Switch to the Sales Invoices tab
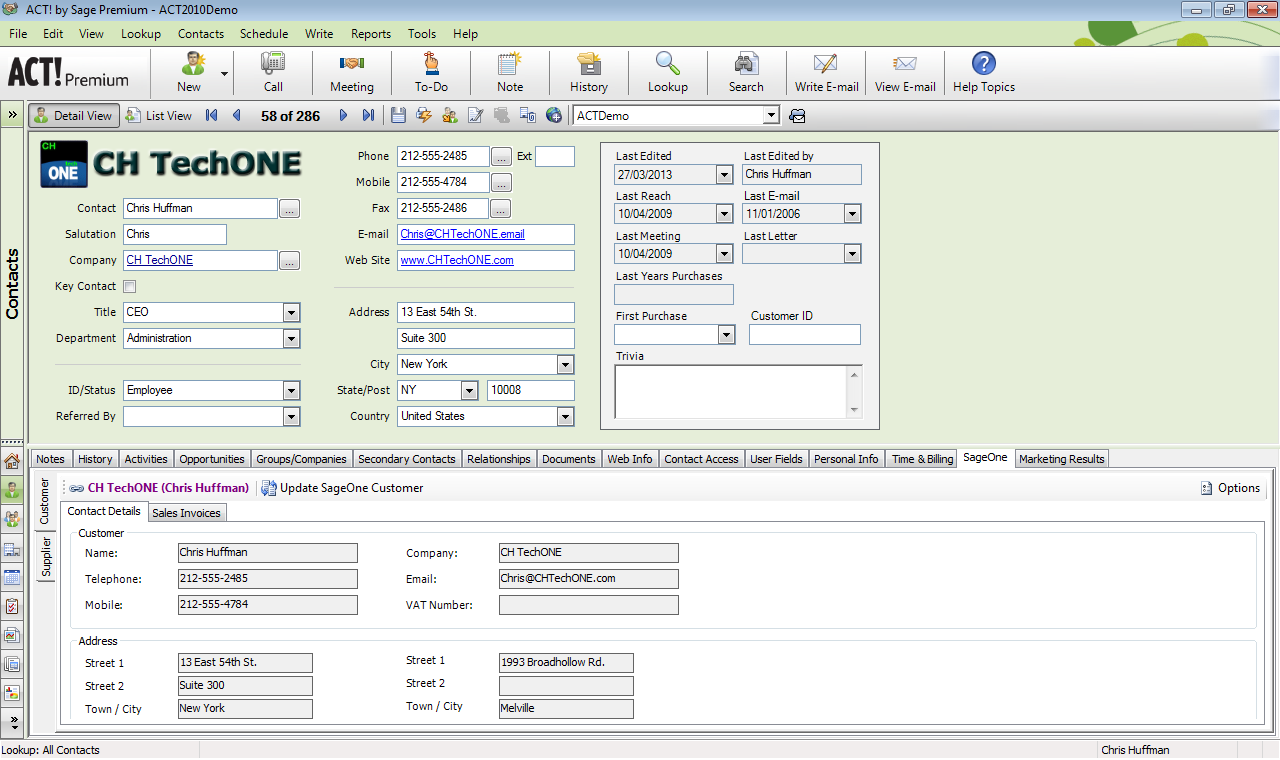The image size is (1280, 760). point(186,513)
